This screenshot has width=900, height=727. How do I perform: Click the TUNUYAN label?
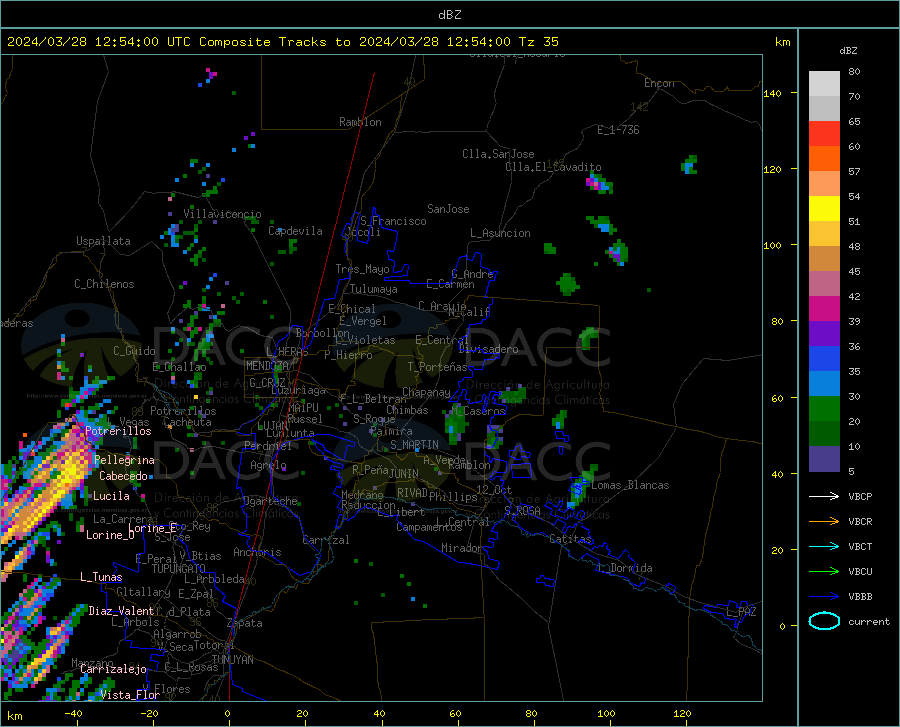pyautogui.click(x=232, y=660)
